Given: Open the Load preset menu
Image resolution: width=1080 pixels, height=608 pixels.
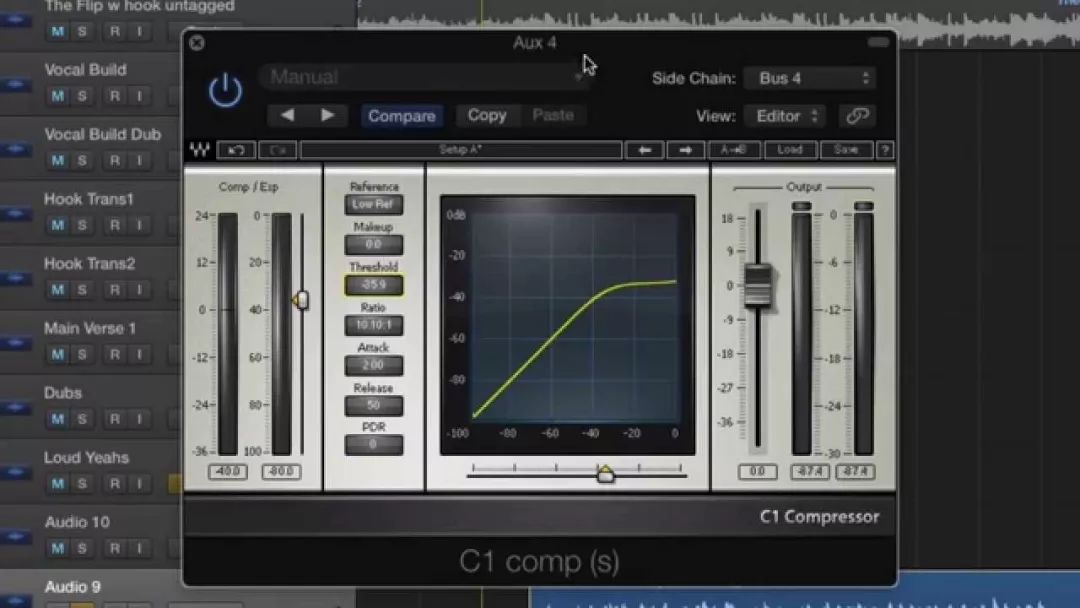Looking at the screenshot, I should (x=790, y=150).
